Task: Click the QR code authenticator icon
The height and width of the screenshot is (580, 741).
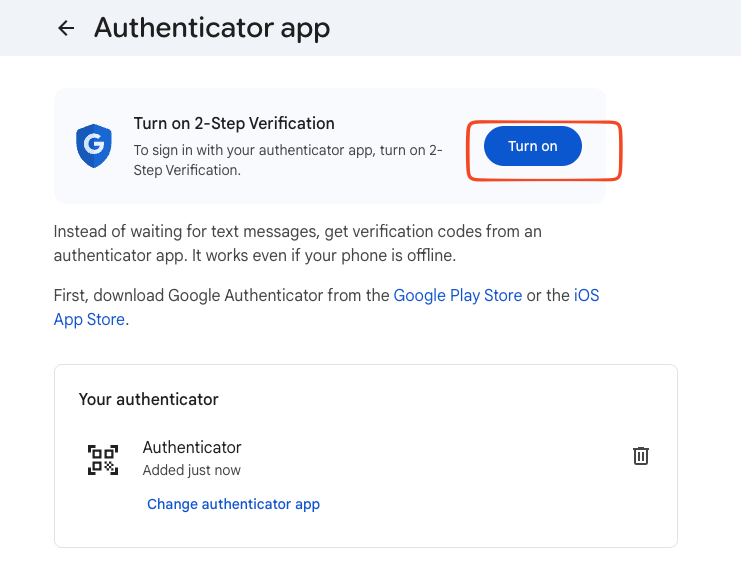Action: click(x=103, y=460)
